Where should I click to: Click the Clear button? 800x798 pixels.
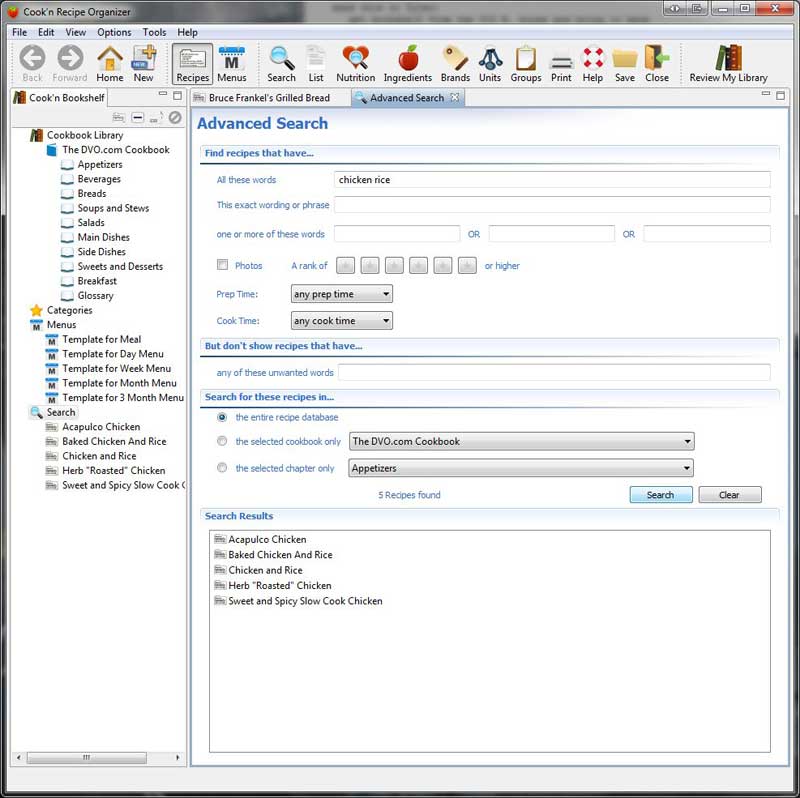730,494
